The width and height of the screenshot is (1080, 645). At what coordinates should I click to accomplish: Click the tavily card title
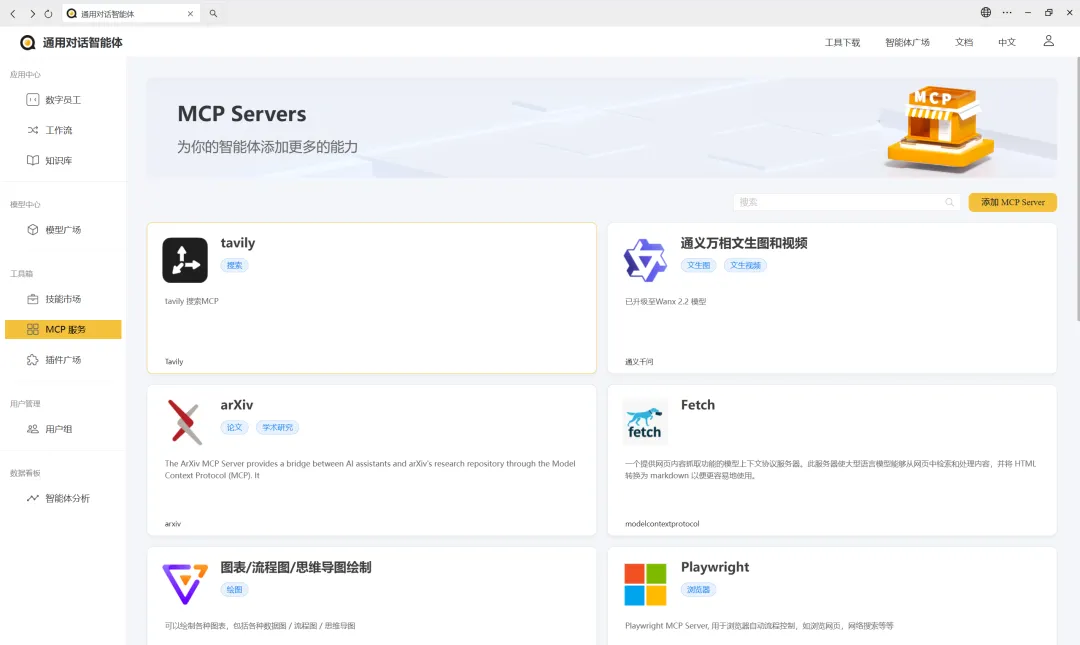click(x=238, y=243)
